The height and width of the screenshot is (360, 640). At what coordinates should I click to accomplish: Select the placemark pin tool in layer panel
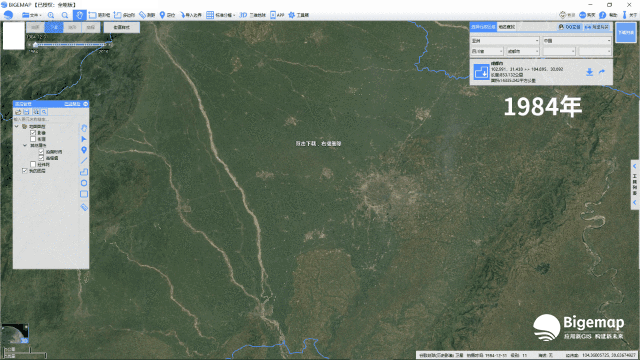84,150
